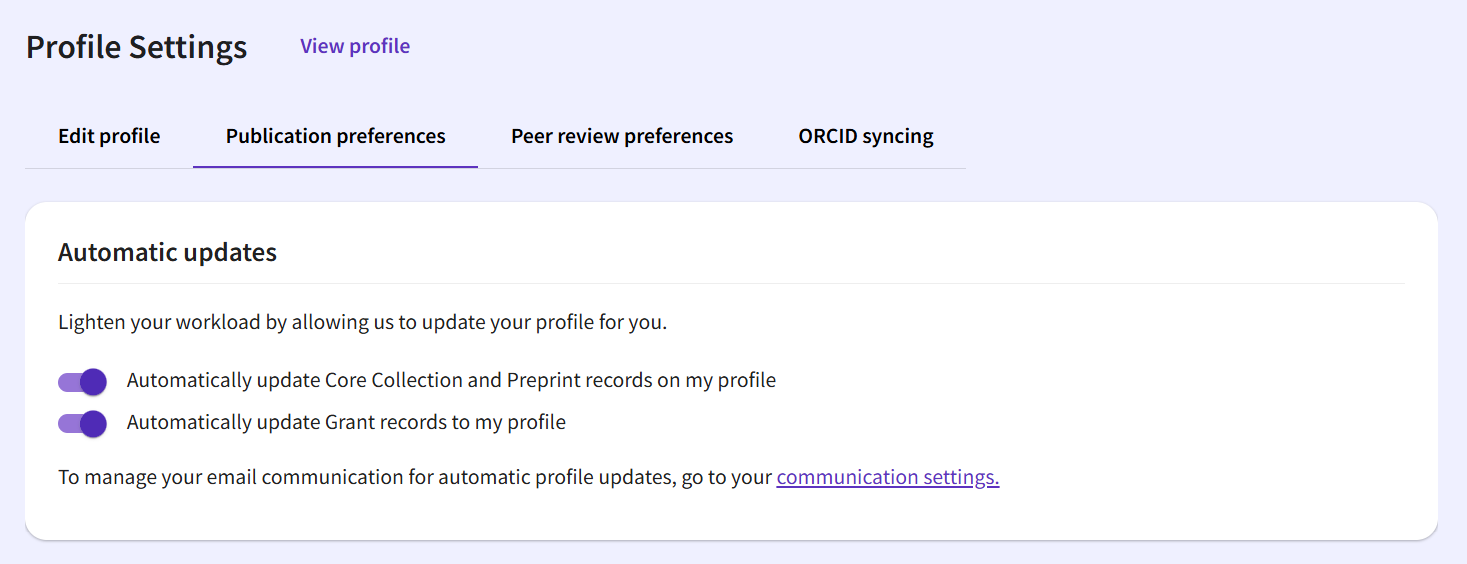The width and height of the screenshot is (1467, 564).
Task: Click empty lavender area right of ORCID syncing
Action: coord(1200,136)
